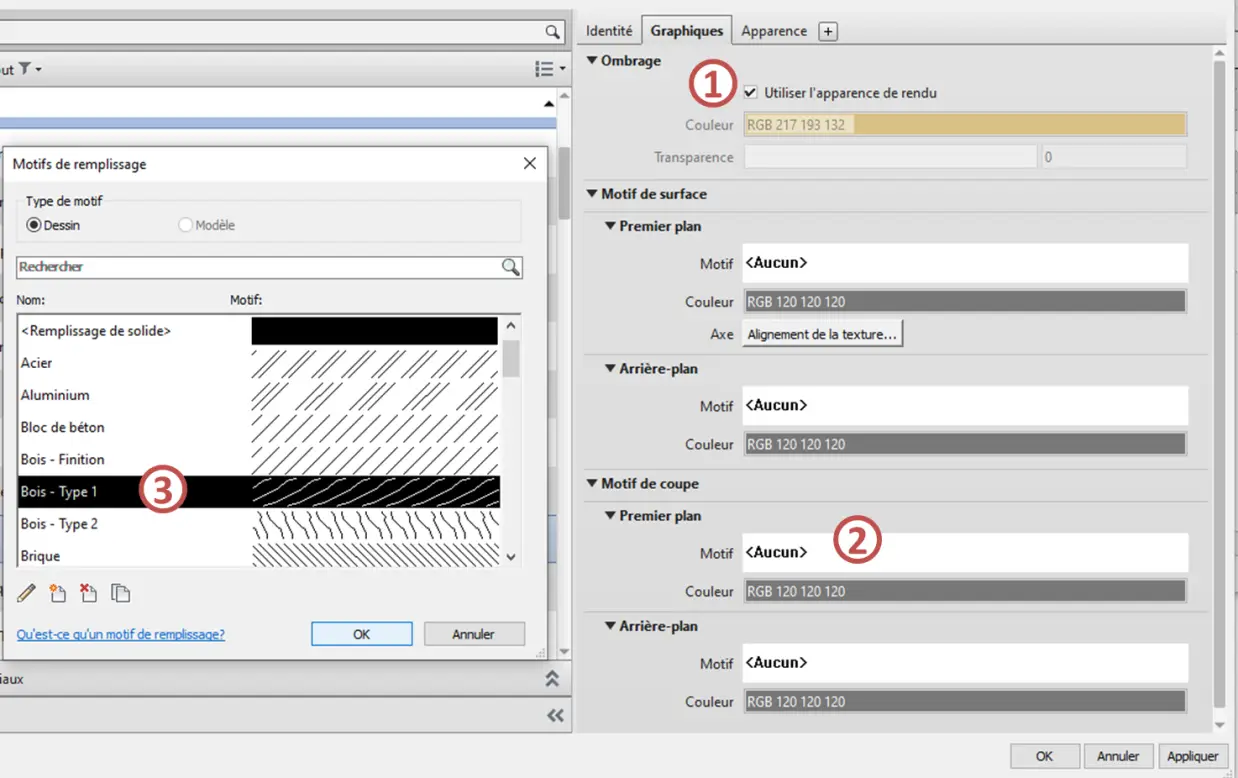Image resolution: width=1238 pixels, height=778 pixels.
Task: Delete the selected fill pattern
Action: tap(89, 593)
